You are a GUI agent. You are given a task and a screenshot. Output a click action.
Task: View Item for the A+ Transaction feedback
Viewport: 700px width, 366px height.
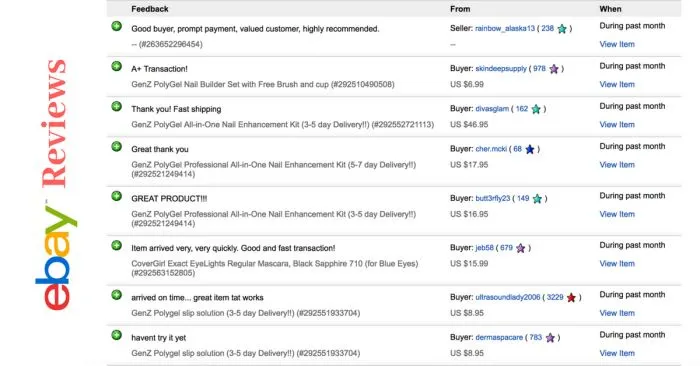(x=617, y=84)
